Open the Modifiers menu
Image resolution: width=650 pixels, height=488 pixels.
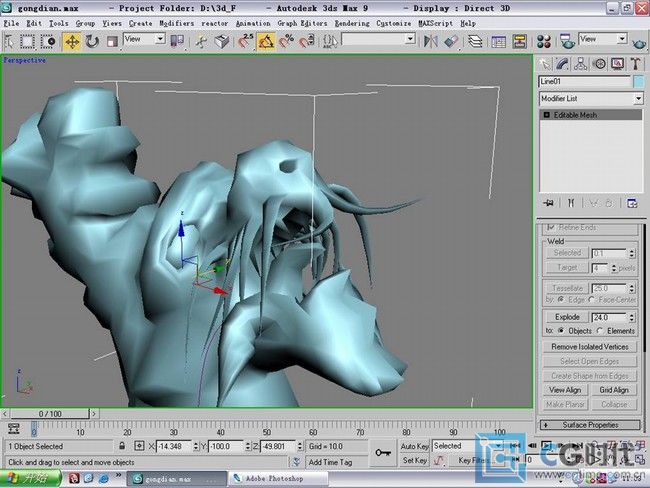coord(176,24)
